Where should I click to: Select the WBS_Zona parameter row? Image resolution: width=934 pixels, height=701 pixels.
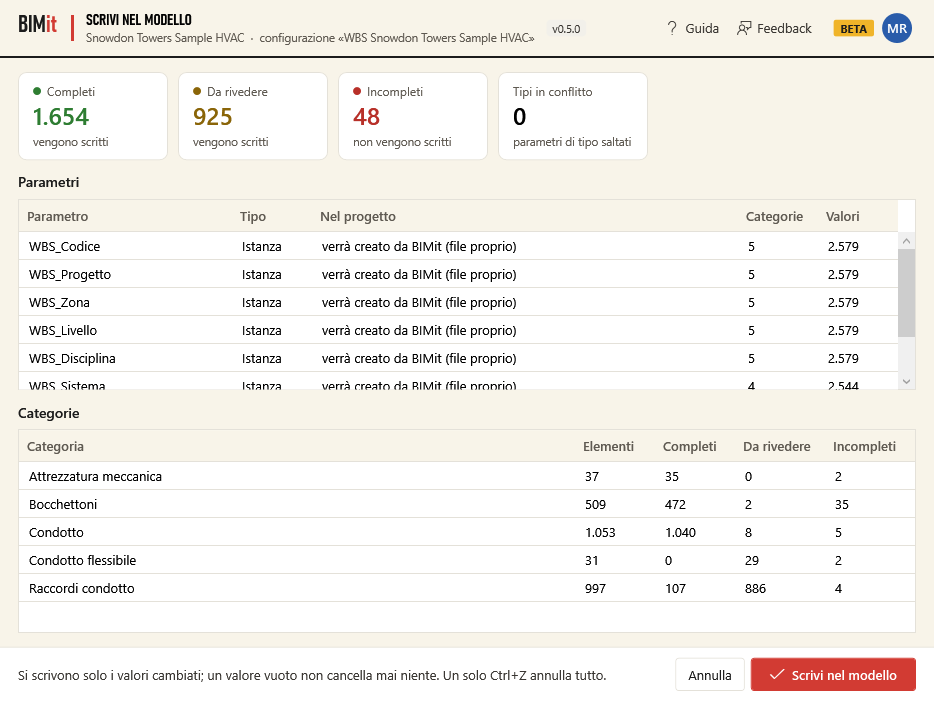(x=458, y=302)
